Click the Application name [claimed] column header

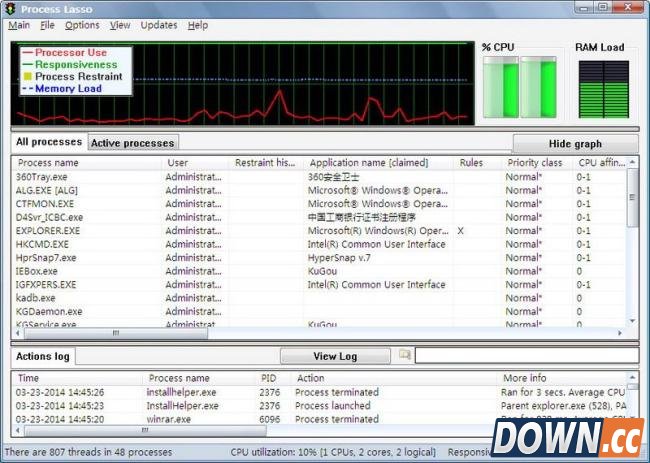point(378,163)
